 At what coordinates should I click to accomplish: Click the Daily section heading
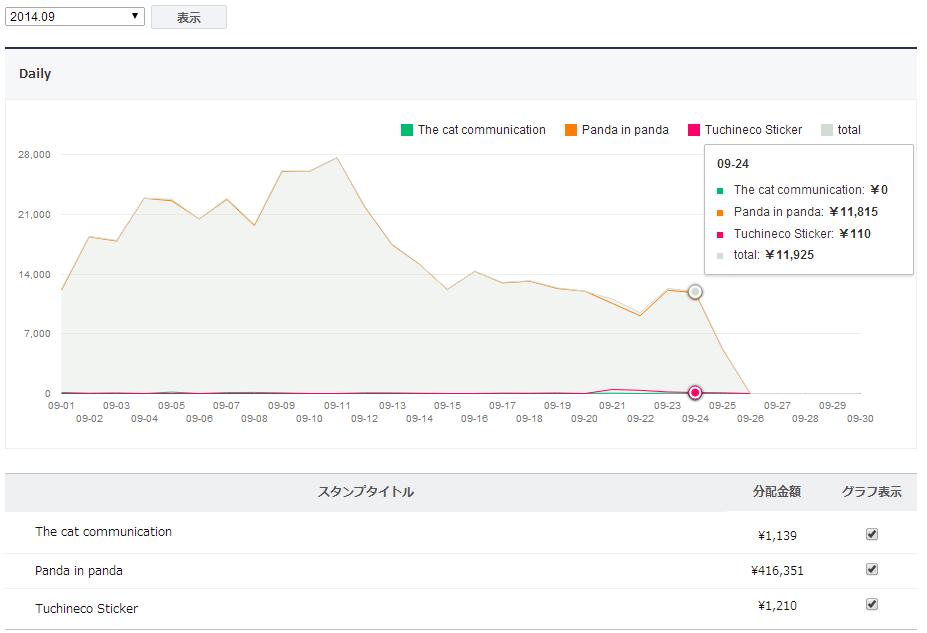click(x=35, y=74)
